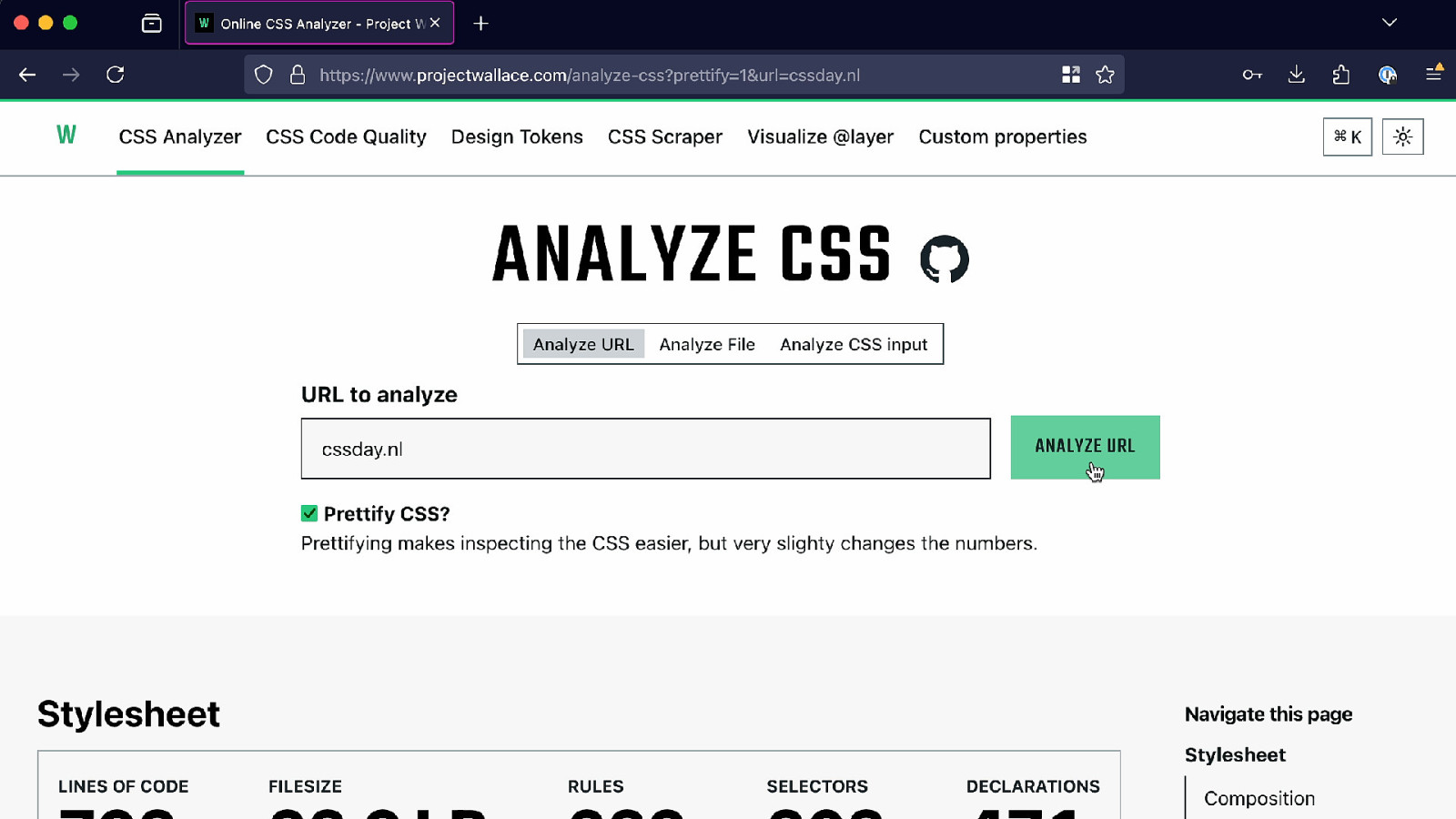Screen dimensions: 1456x819
Task: Close the Online CSS Analyzer tab
Action: tap(435, 23)
